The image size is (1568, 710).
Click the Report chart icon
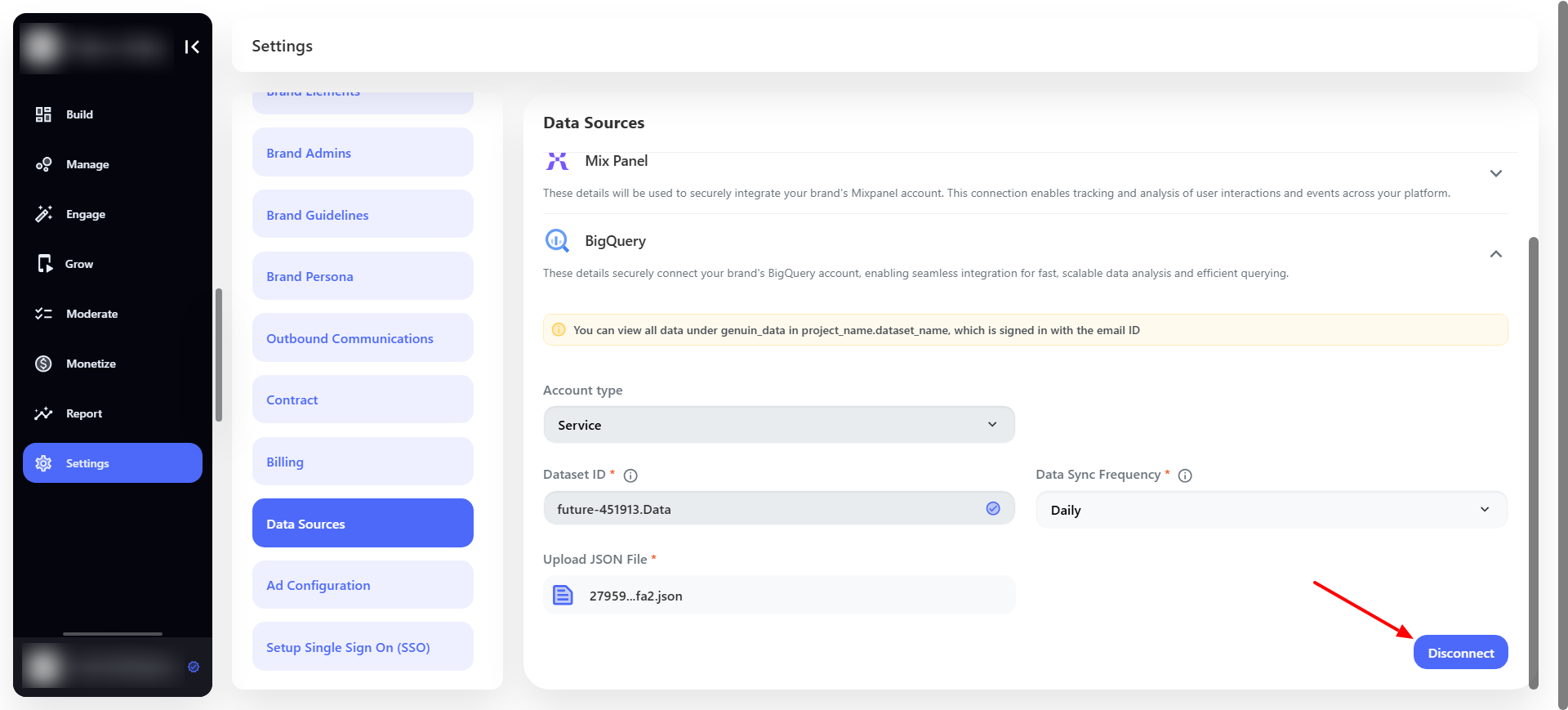(x=43, y=413)
